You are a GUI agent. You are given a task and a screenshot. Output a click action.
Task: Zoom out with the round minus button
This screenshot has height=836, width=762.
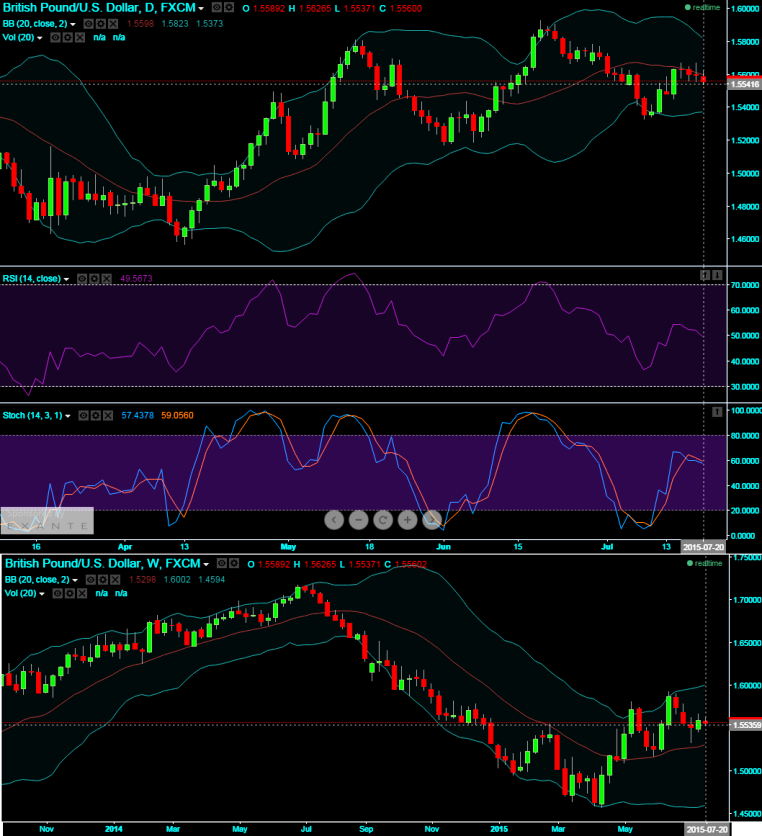358,520
